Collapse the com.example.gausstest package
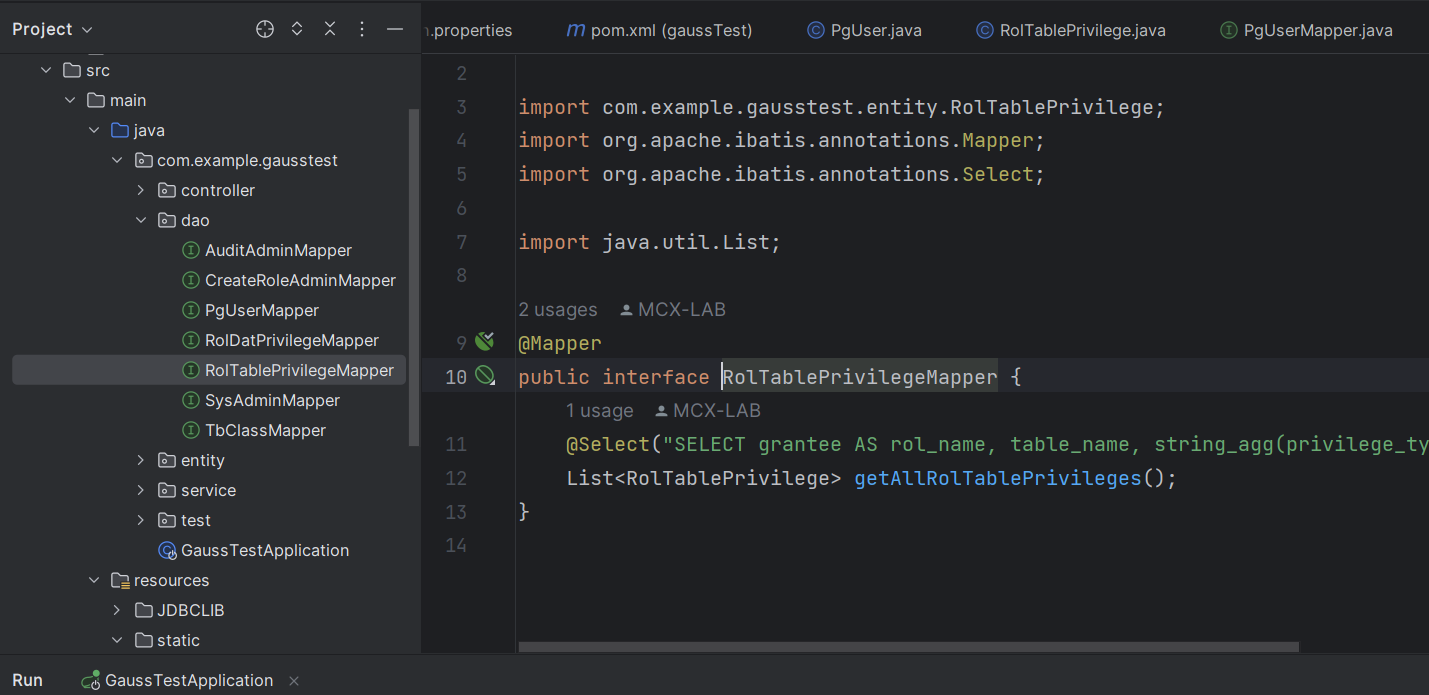Image resolution: width=1429 pixels, height=695 pixels. click(118, 160)
